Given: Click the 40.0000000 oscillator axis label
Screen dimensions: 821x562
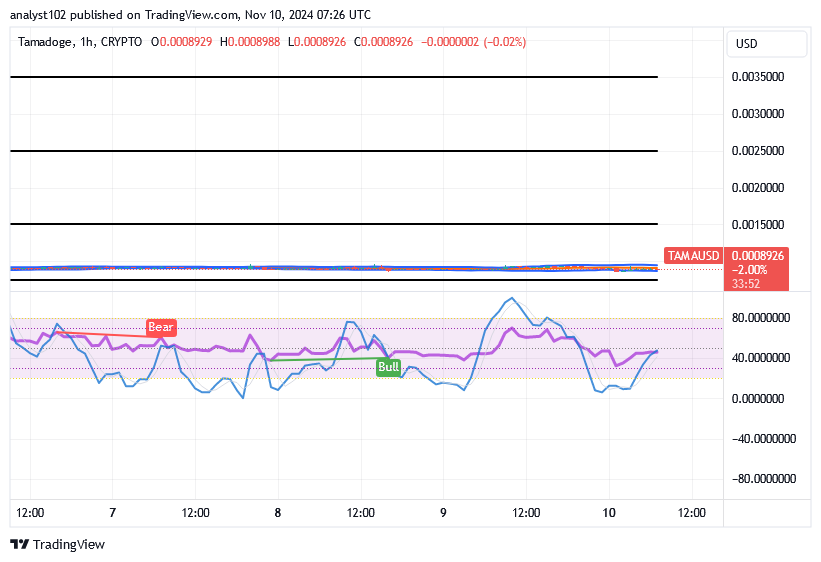Looking at the screenshot, I should pos(761,358).
